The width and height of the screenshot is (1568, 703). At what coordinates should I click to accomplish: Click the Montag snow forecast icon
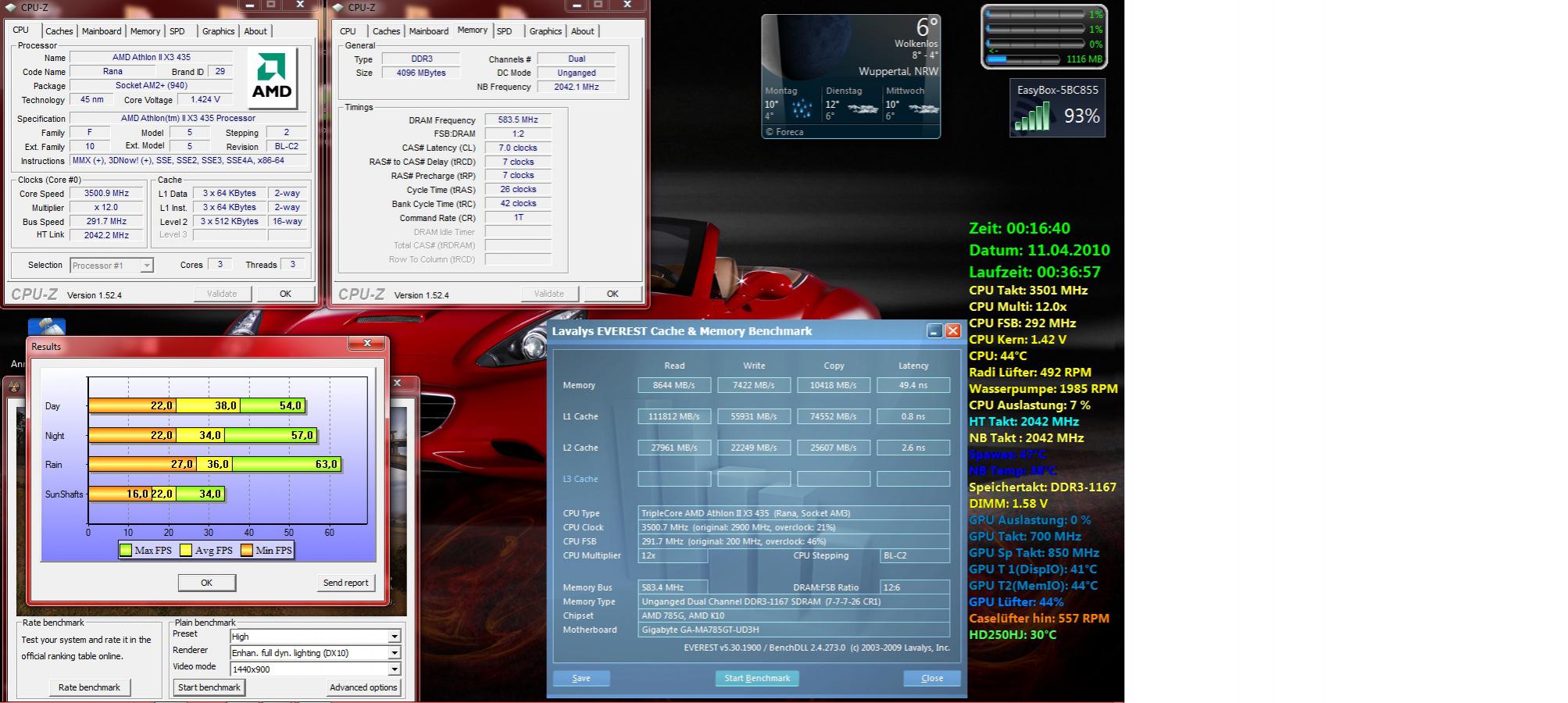[x=801, y=109]
